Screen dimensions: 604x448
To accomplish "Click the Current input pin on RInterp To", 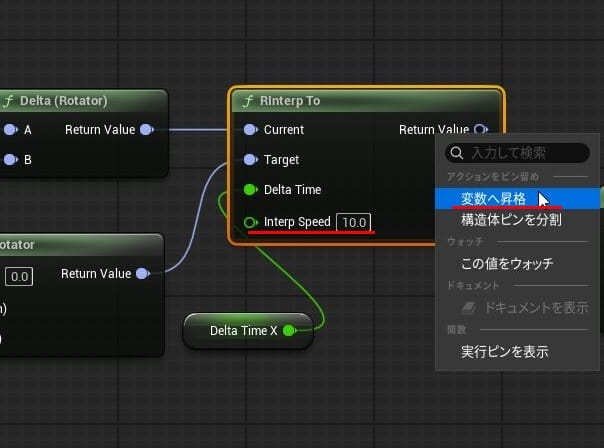I will point(250,129).
